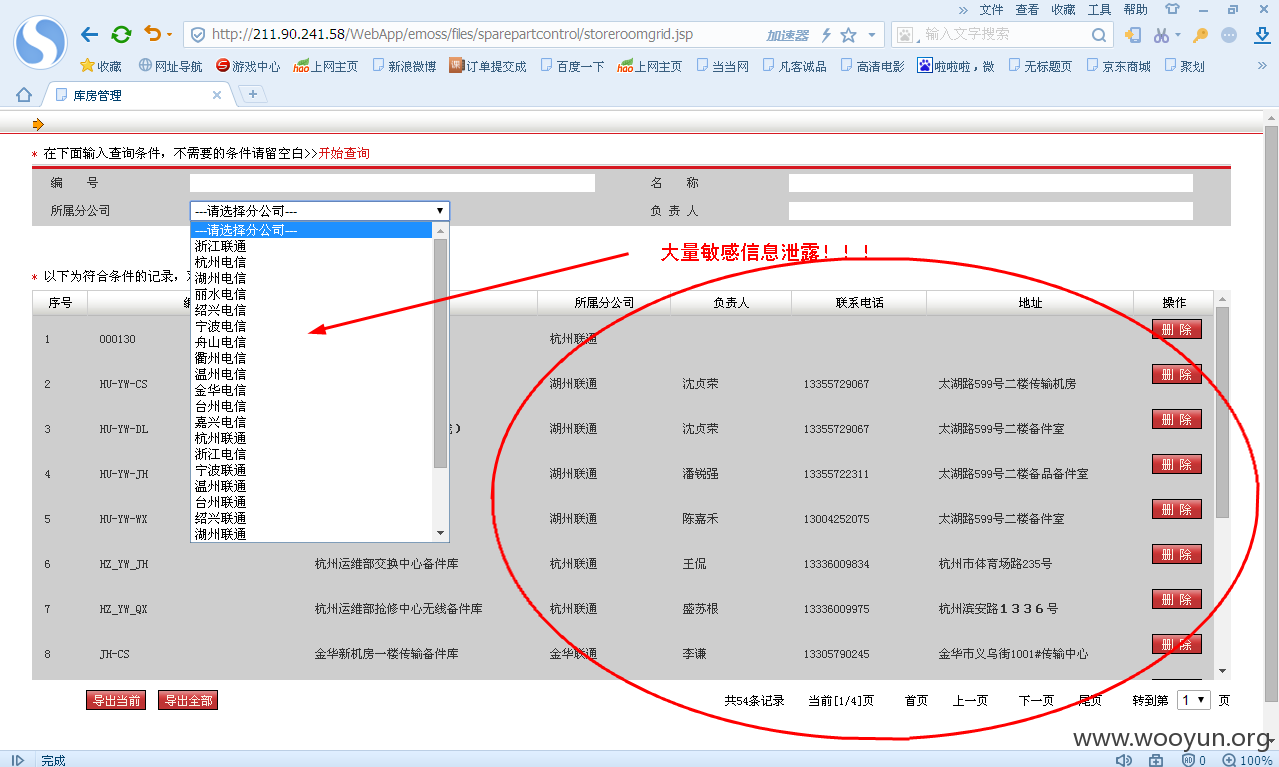Open the 工具 menu
The width and height of the screenshot is (1279, 767).
click(1099, 9)
